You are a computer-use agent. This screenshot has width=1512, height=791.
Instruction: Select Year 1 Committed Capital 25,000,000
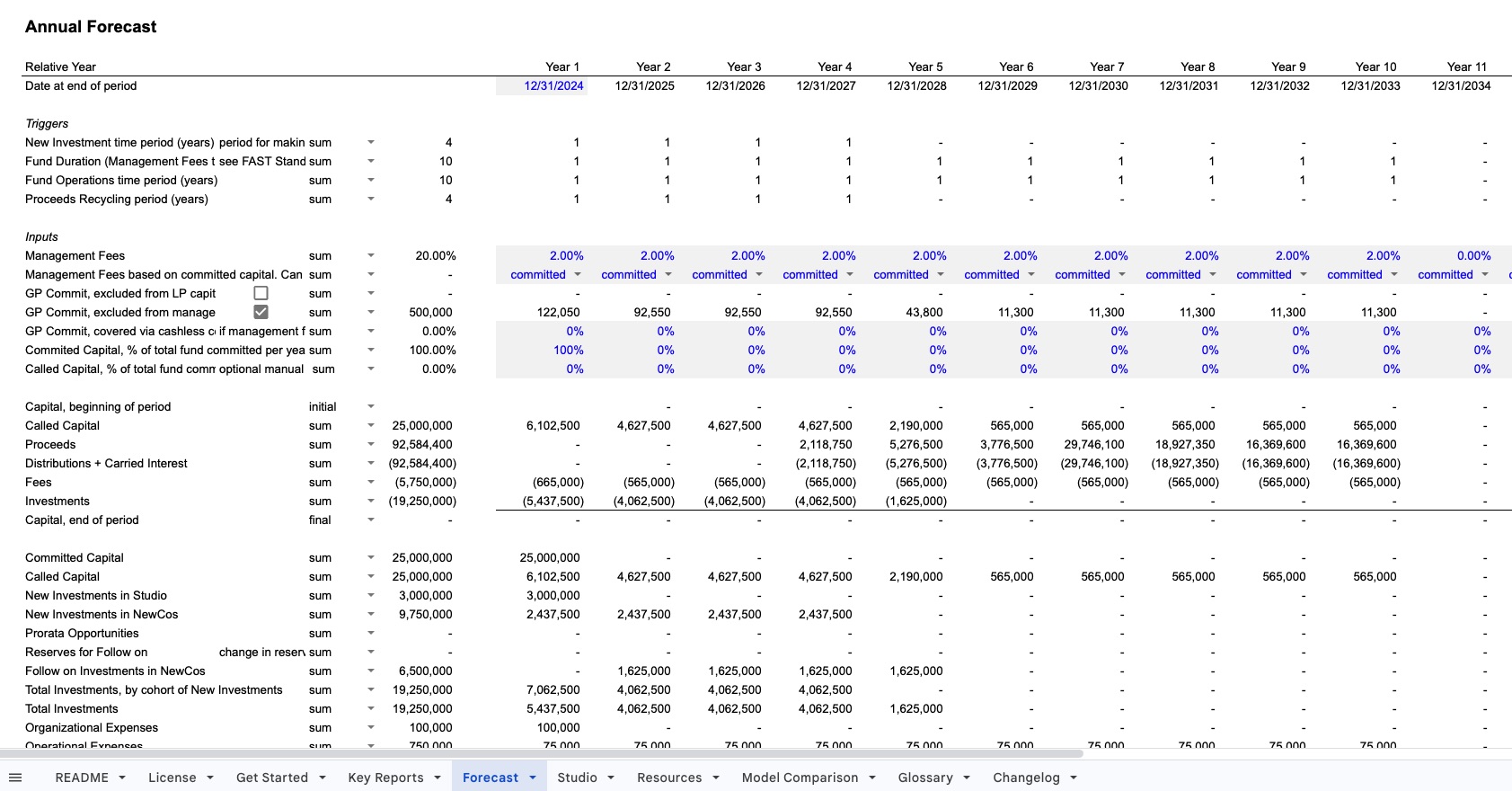click(550, 557)
